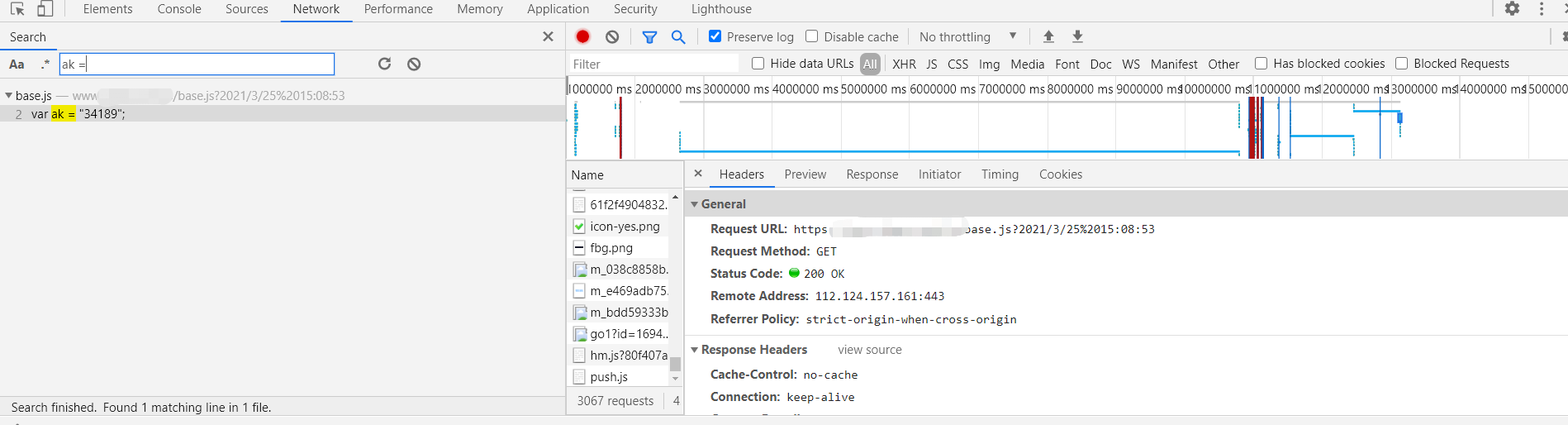Viewport: 1568px width, 425px height.
Task: View the Cookies tab
Action: click(1060, 174)
